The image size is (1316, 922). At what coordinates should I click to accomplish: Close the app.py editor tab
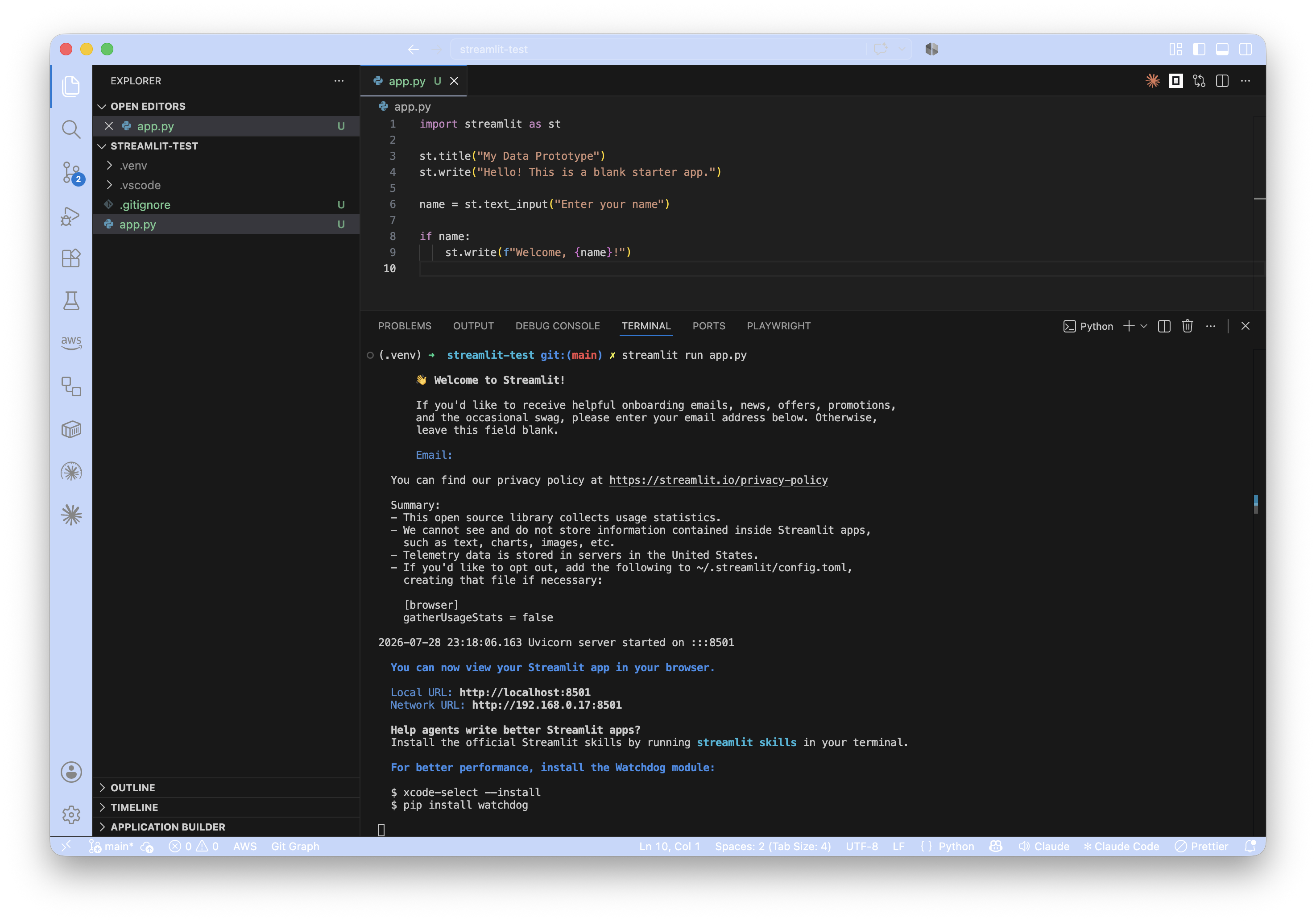coord(454,81)
